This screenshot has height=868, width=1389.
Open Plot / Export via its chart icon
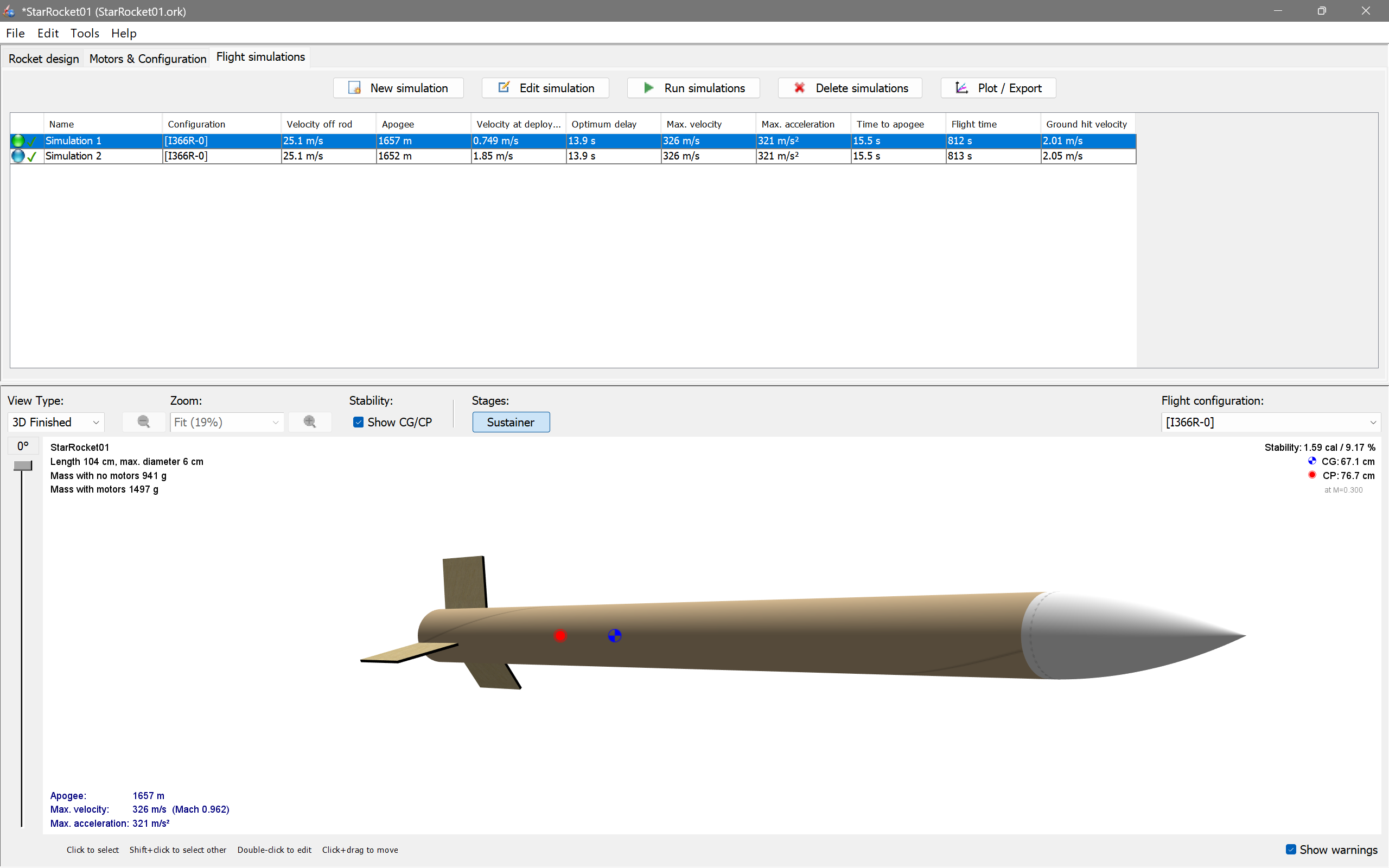point(963,87)
